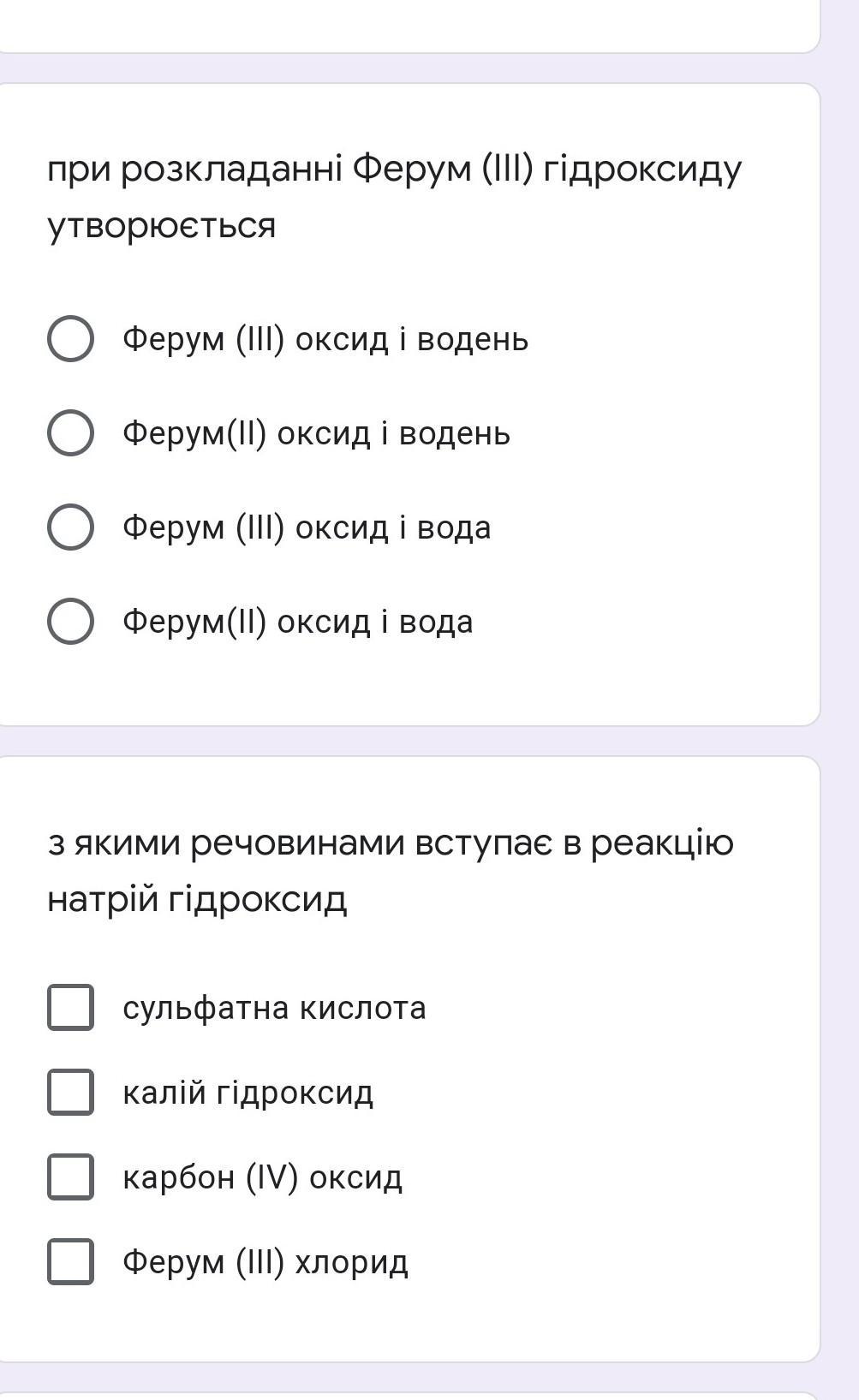Pick radio button for Ферум (III) оксид і вода
The width and height of the screenshot is (859, 1400).
70,527
